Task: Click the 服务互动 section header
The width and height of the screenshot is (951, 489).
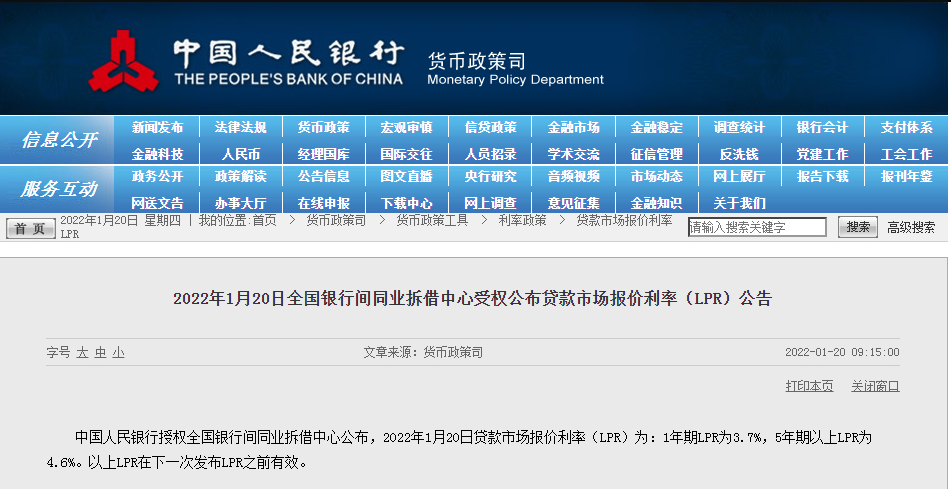Action: (59, 189)
